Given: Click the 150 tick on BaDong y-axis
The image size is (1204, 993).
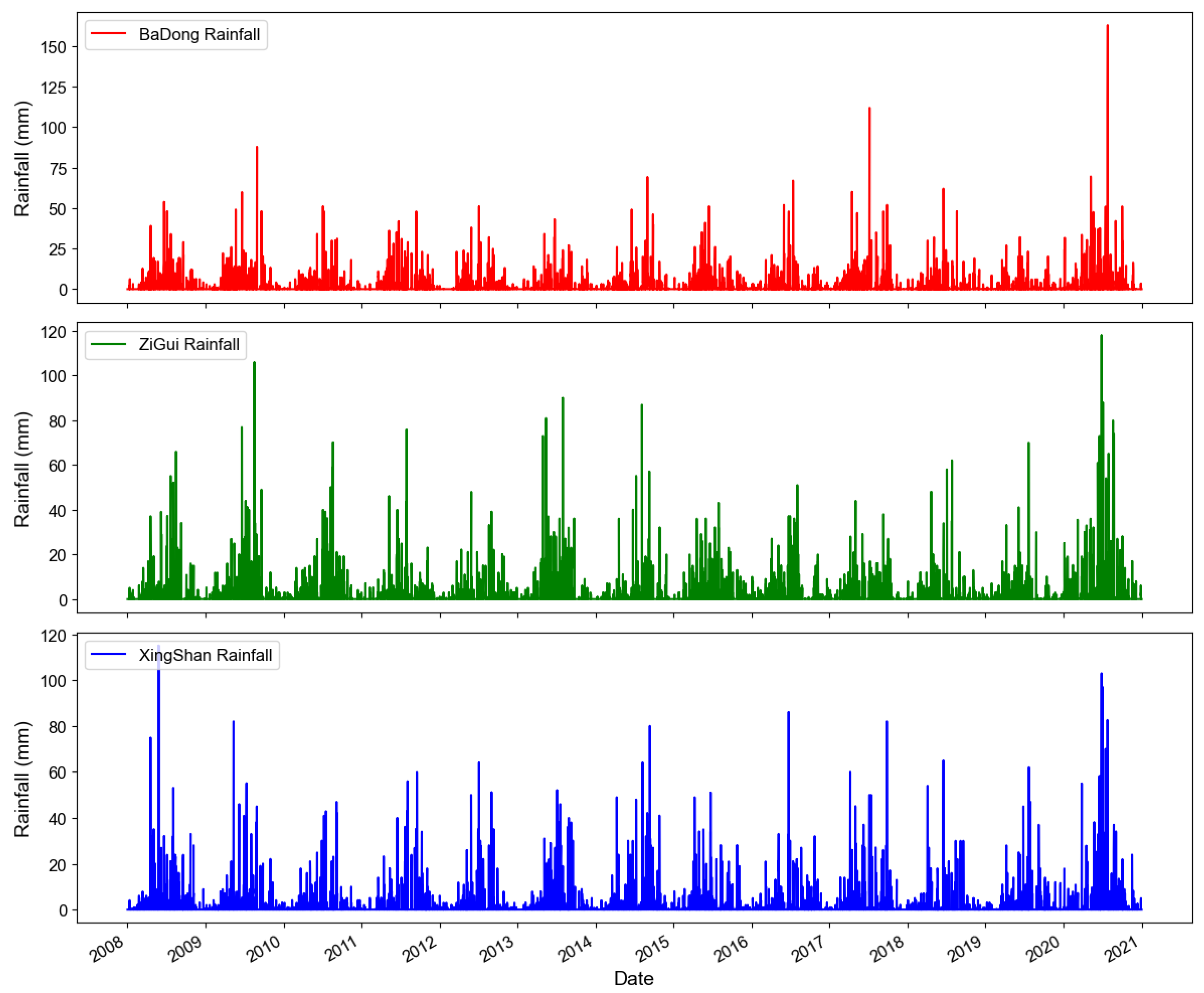Looking at the screenshot, I should coord(54,48).
